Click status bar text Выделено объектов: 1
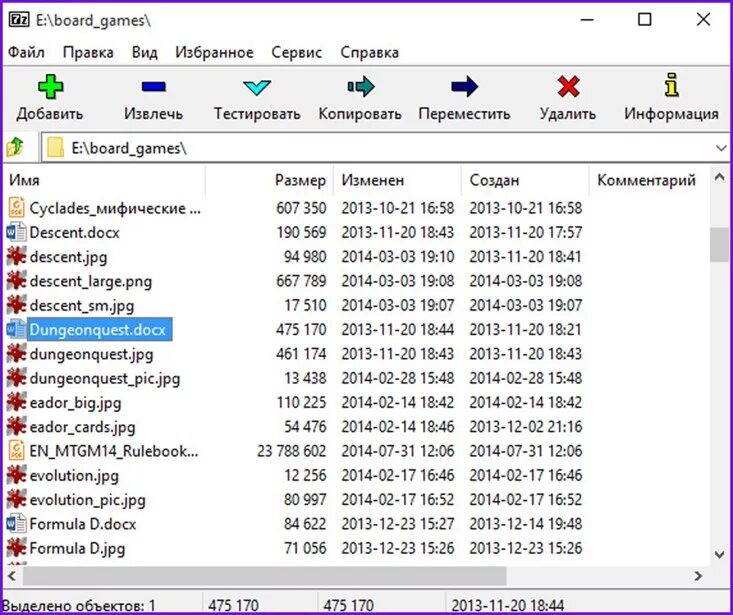Screen dimensions: 733x615 79,605
